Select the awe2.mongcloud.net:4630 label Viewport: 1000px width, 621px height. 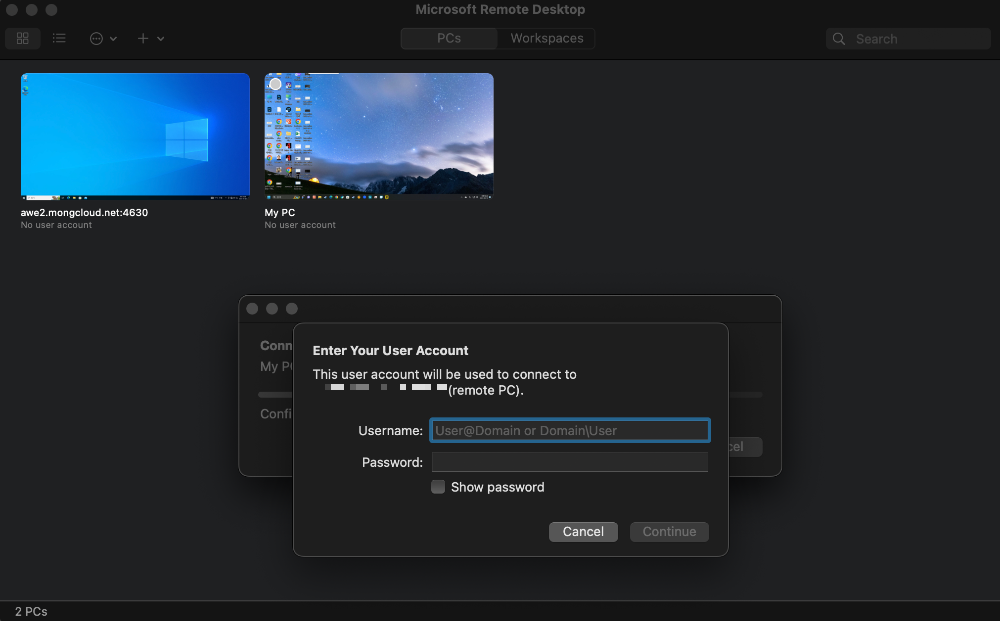(84, 213)
